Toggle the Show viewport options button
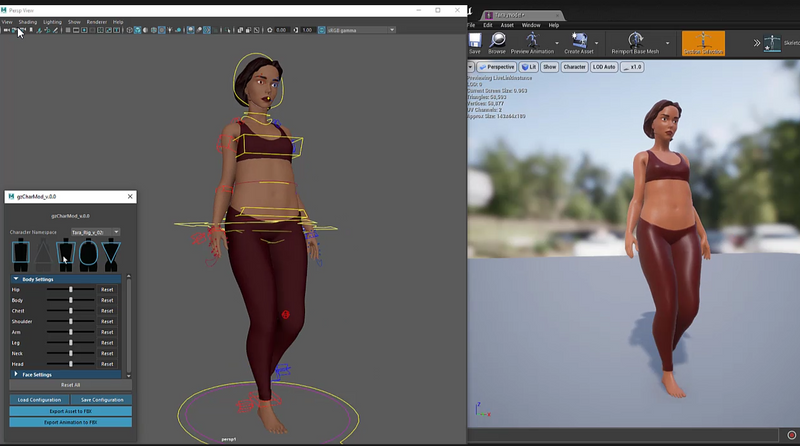Viewport: 800px width, 446px height. (549, 67)
